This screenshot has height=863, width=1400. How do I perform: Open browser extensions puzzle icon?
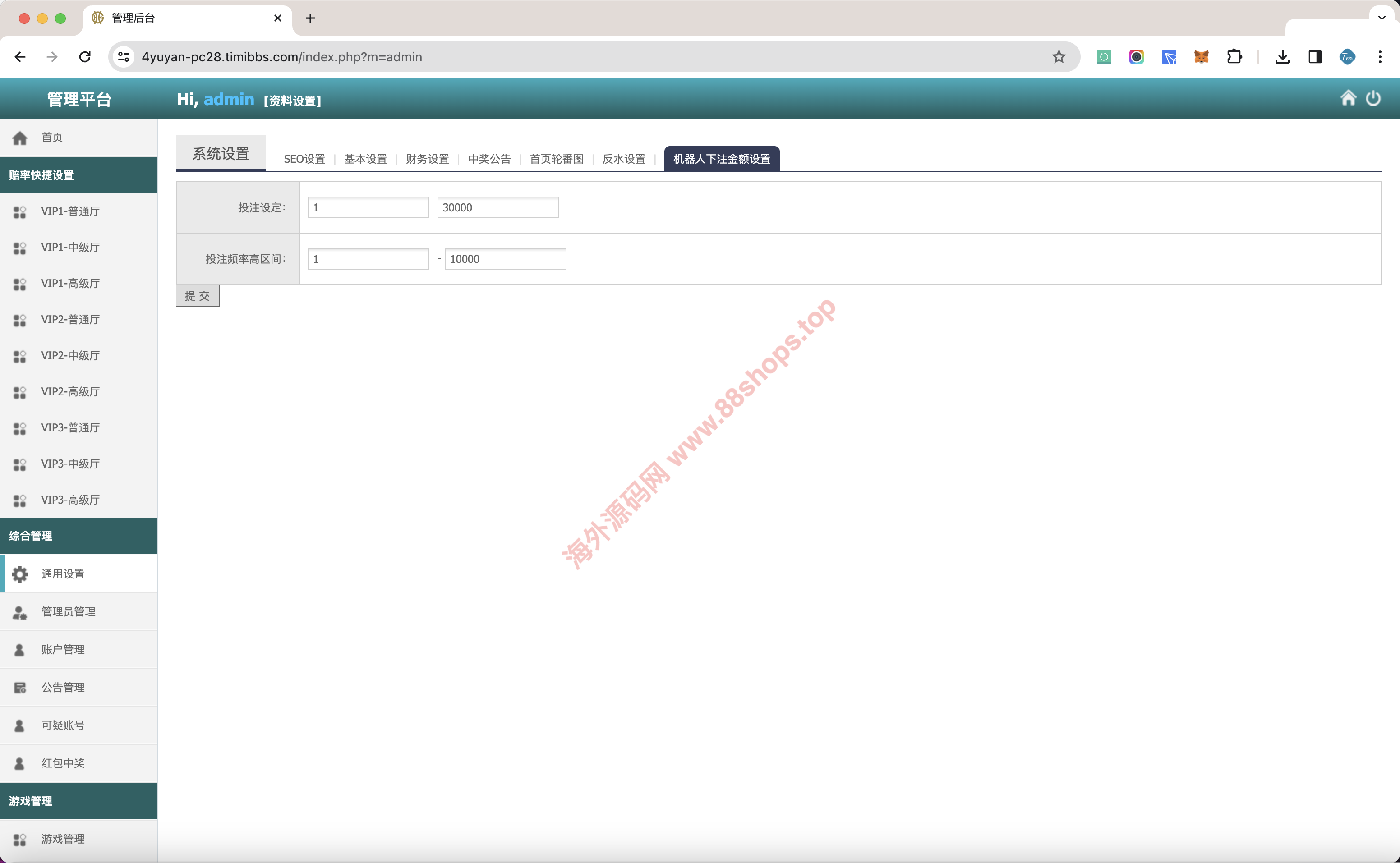[x=1234, y=56]
